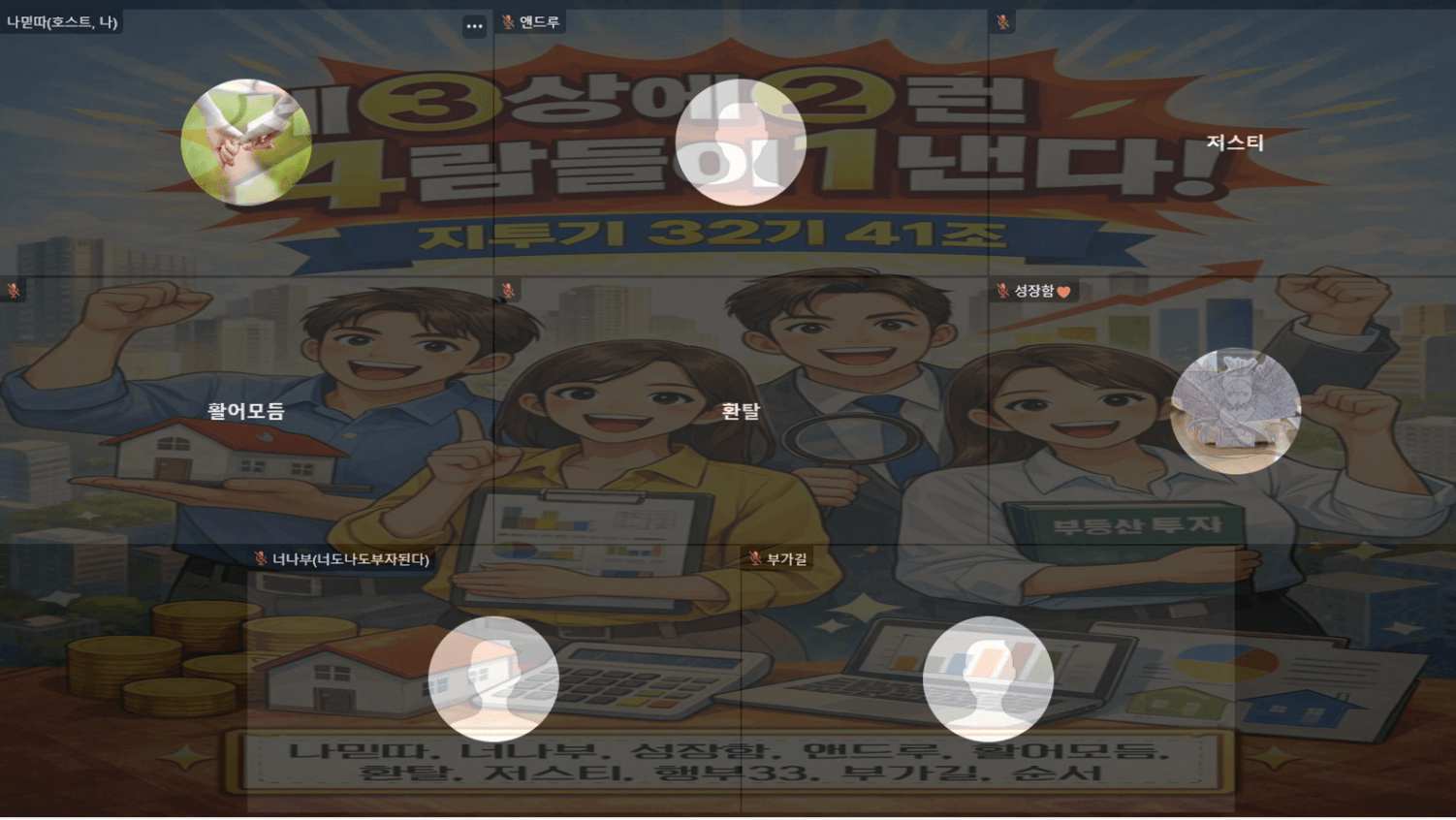Click the muted mic icon on 저스티's tile

tap(1002, 21)
